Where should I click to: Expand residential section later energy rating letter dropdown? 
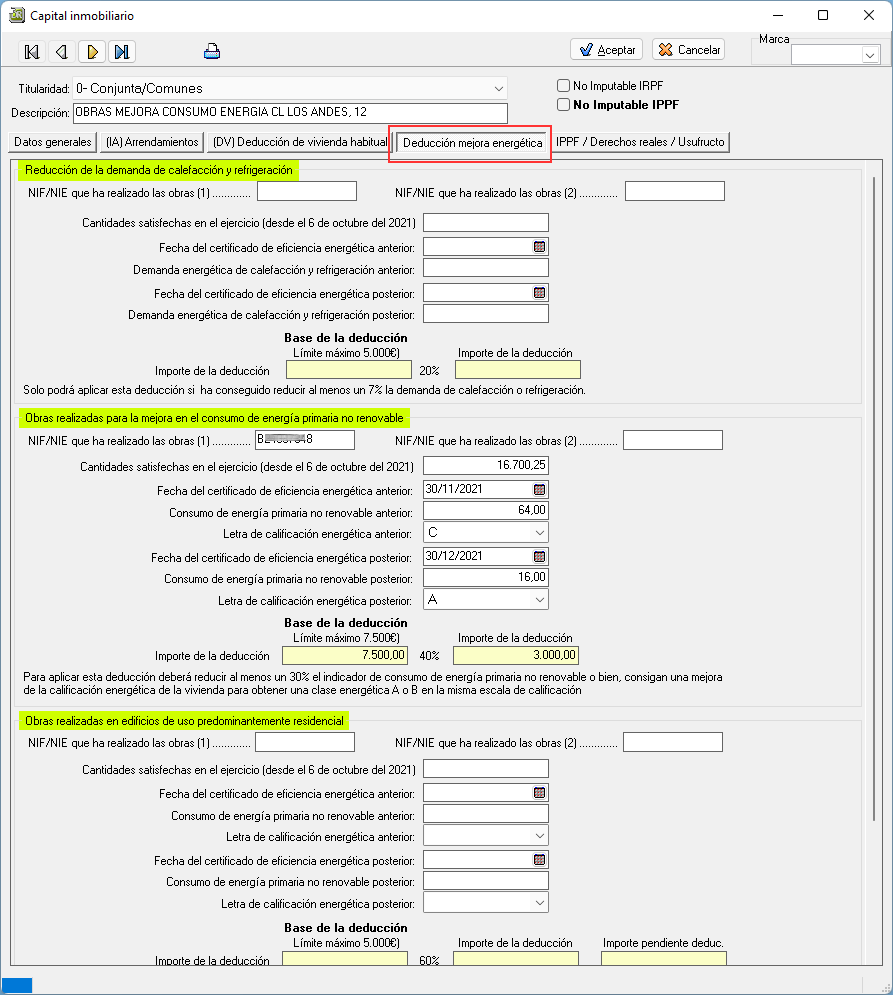[x=539, y=903]
